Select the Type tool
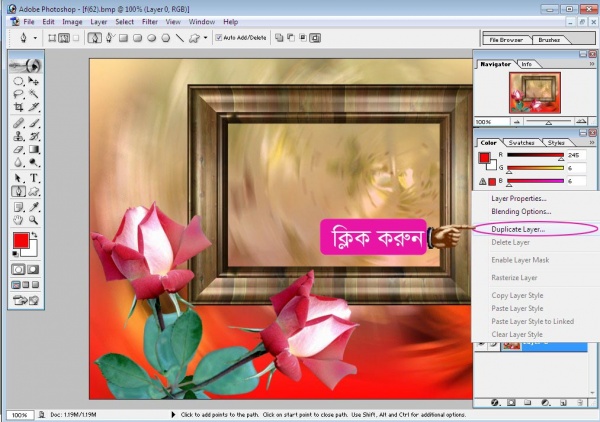 coord(34,178)
